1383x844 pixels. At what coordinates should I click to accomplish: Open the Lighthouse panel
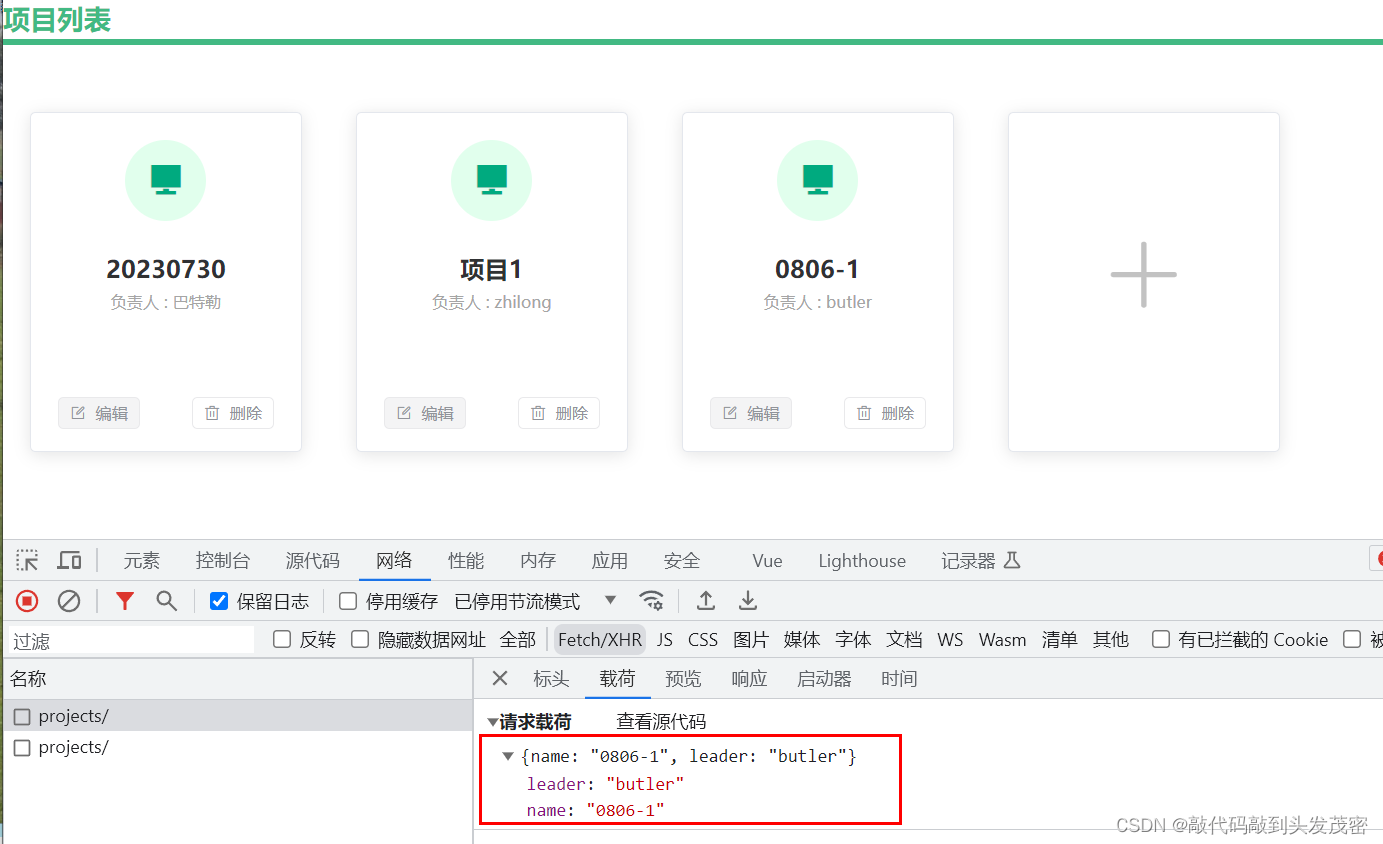(862, 561)
